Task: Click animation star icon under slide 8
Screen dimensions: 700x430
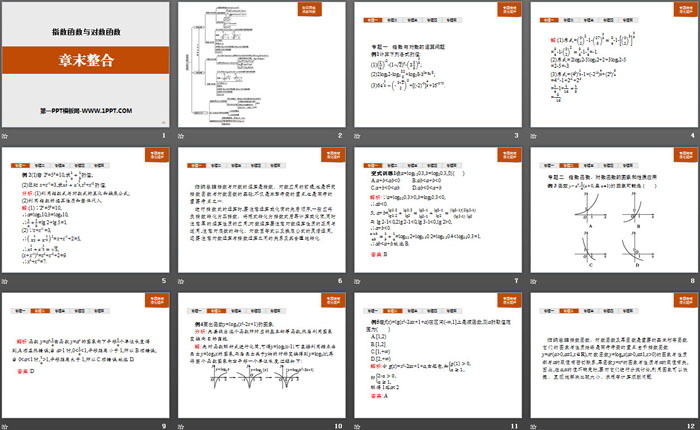Action: [x=533, y=281]
